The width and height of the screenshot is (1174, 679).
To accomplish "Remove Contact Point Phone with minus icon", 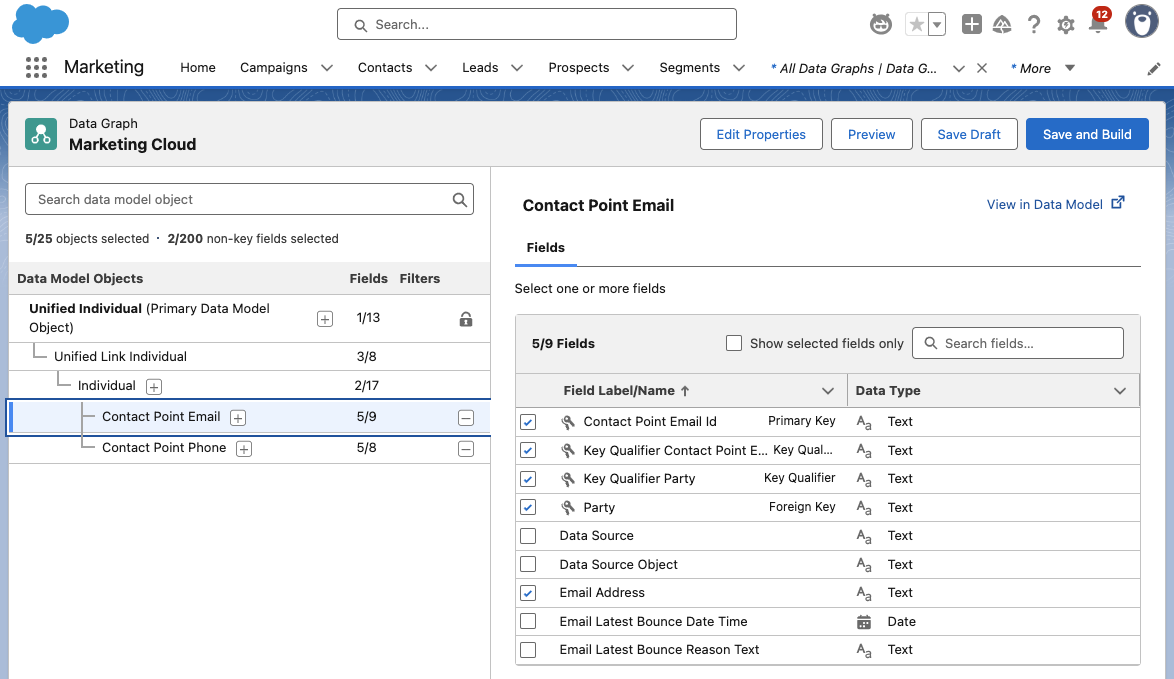I will pos(466,448).
